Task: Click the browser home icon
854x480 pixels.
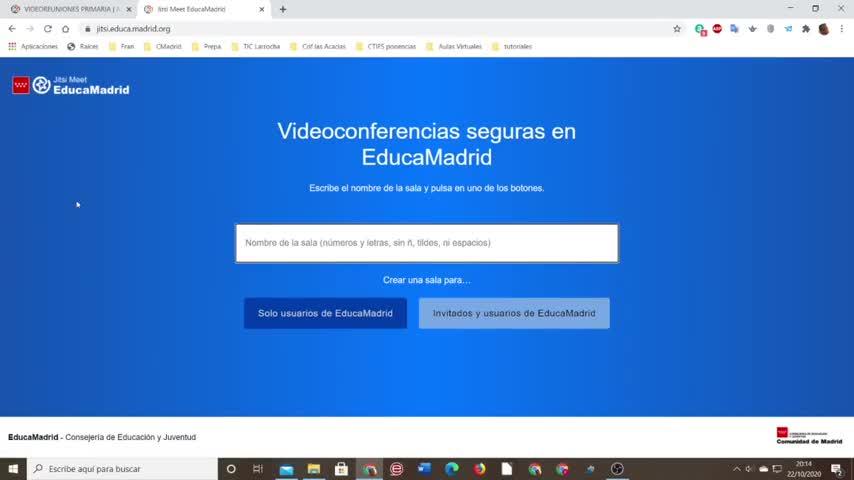Action: (65, 29)
